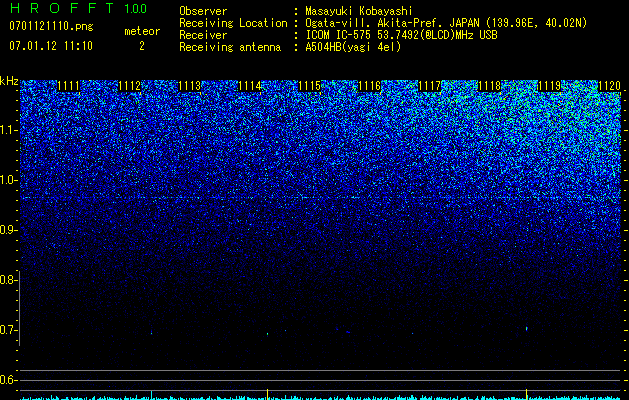This screenshot has height=400, width=629.
Task: Click the bright meteor echo dot near 1119
Action: click(x=527, y=329)
